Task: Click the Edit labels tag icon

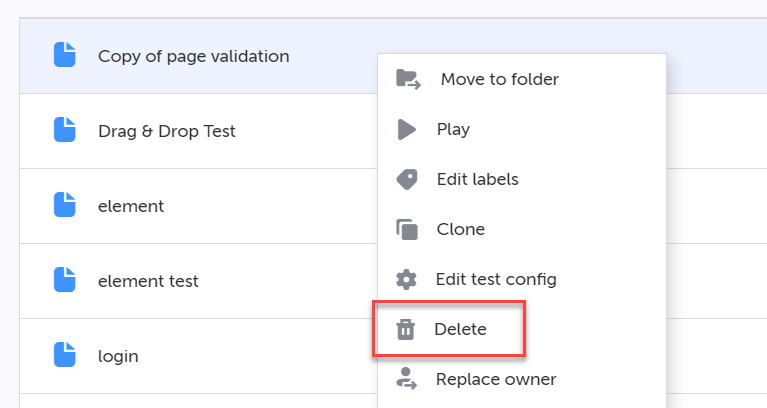Action: pos(407,180)
